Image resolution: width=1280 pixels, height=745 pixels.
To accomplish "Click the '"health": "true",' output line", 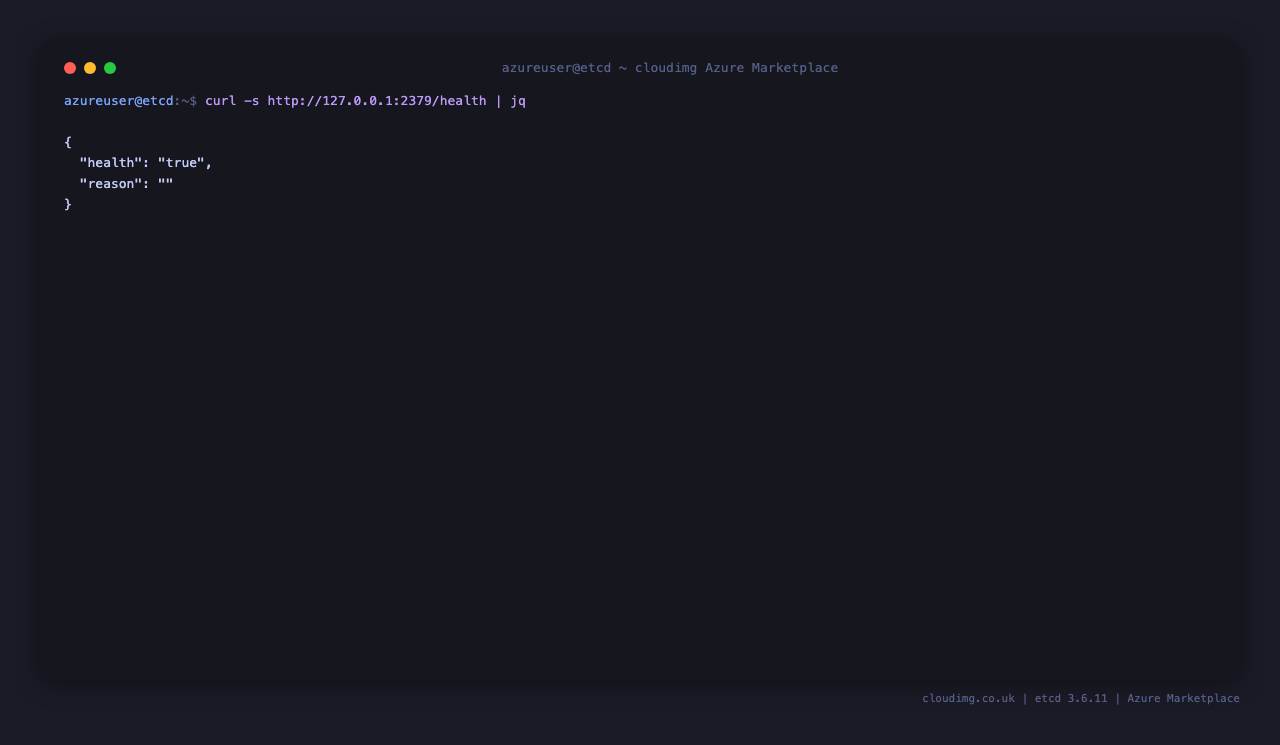I will pos(146,163).
